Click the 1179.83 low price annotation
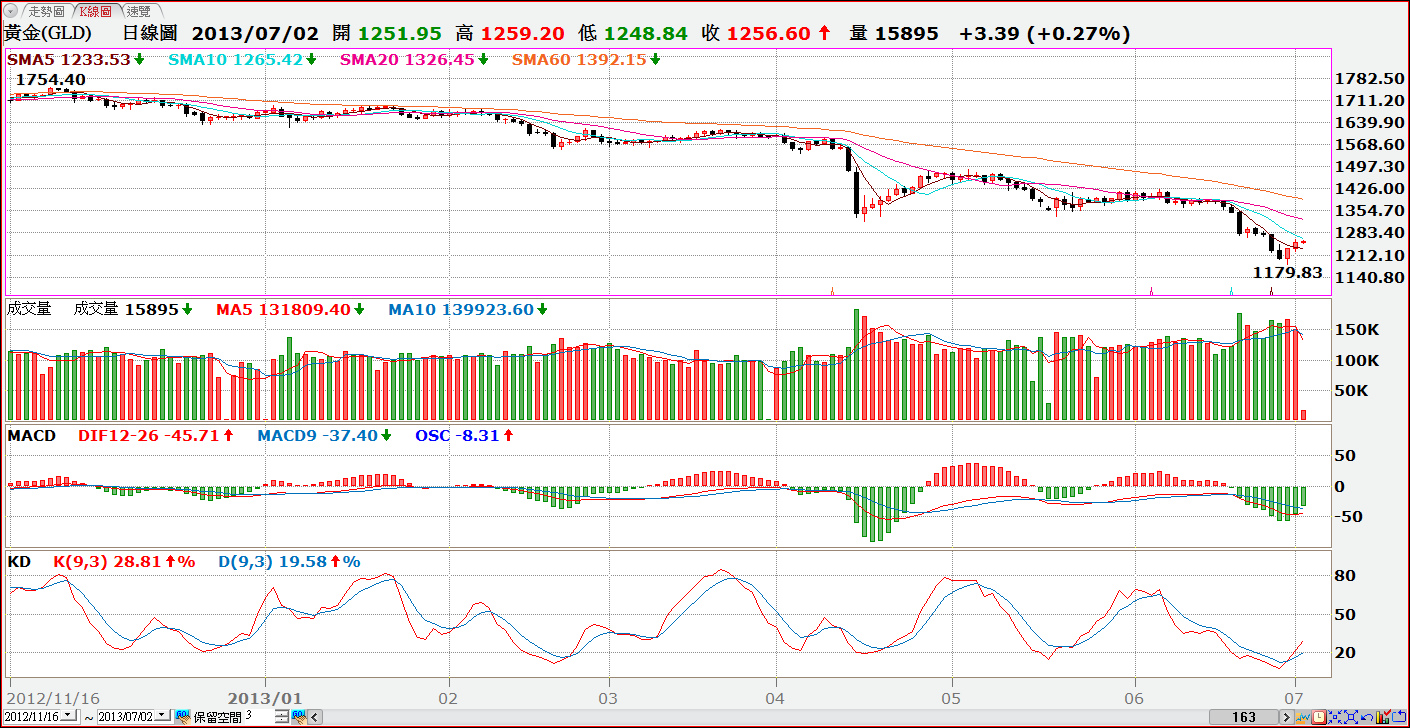Screen dimensions: 1410x728 (1287, 272)
